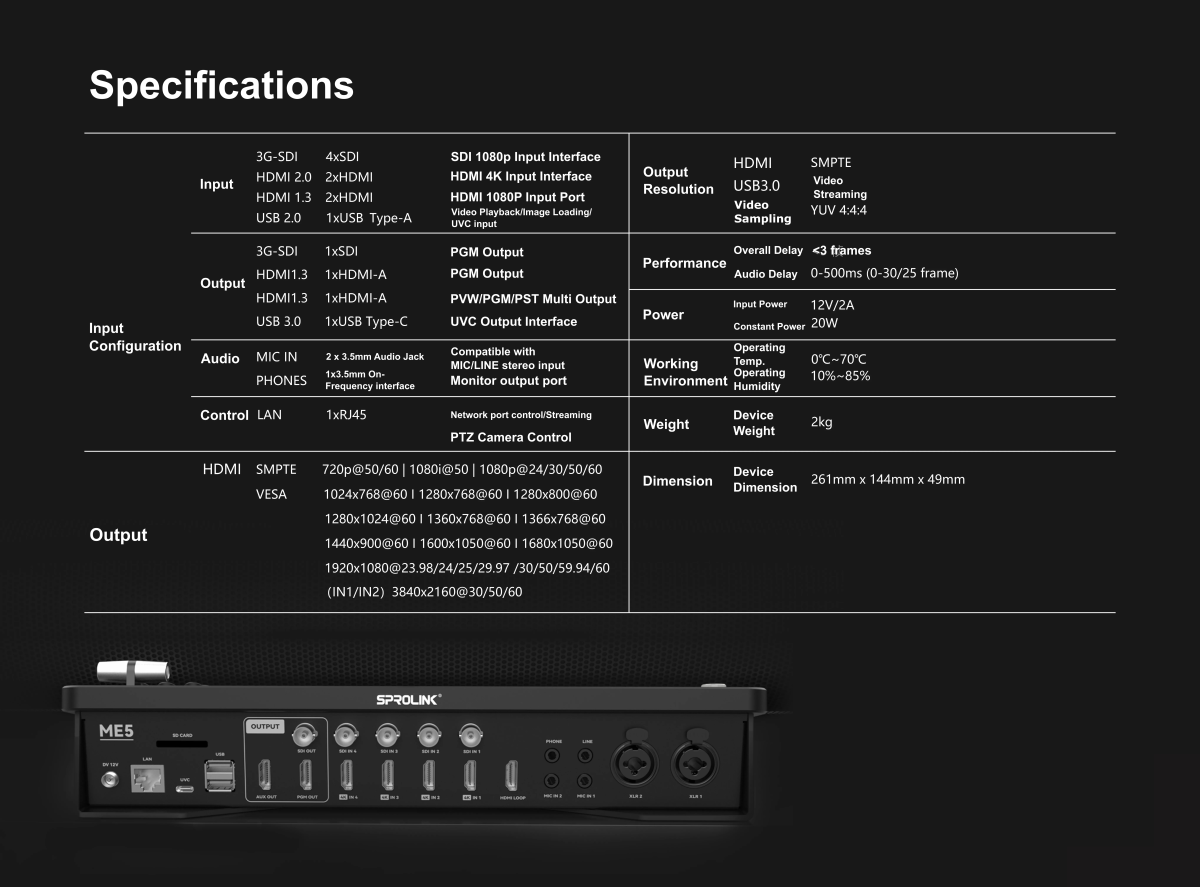Click '(IN1/IN2) 3840x2160@30/50/60' line
Image resolution: width=1200 pixels, height=887 pixels.
pyautogui.click(x=424, y=592)
